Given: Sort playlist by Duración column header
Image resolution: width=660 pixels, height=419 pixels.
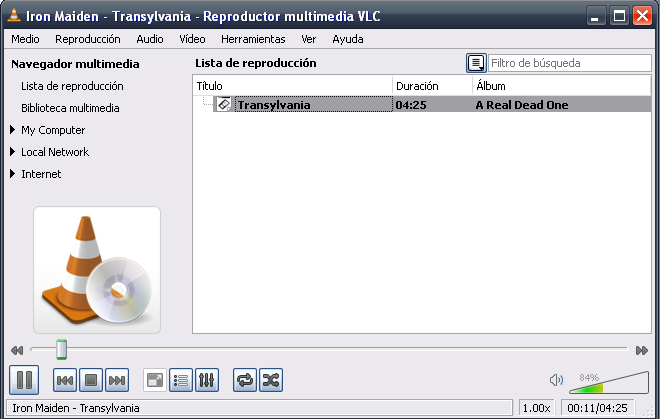Looking at the screenshot, I should coord(432,86).
